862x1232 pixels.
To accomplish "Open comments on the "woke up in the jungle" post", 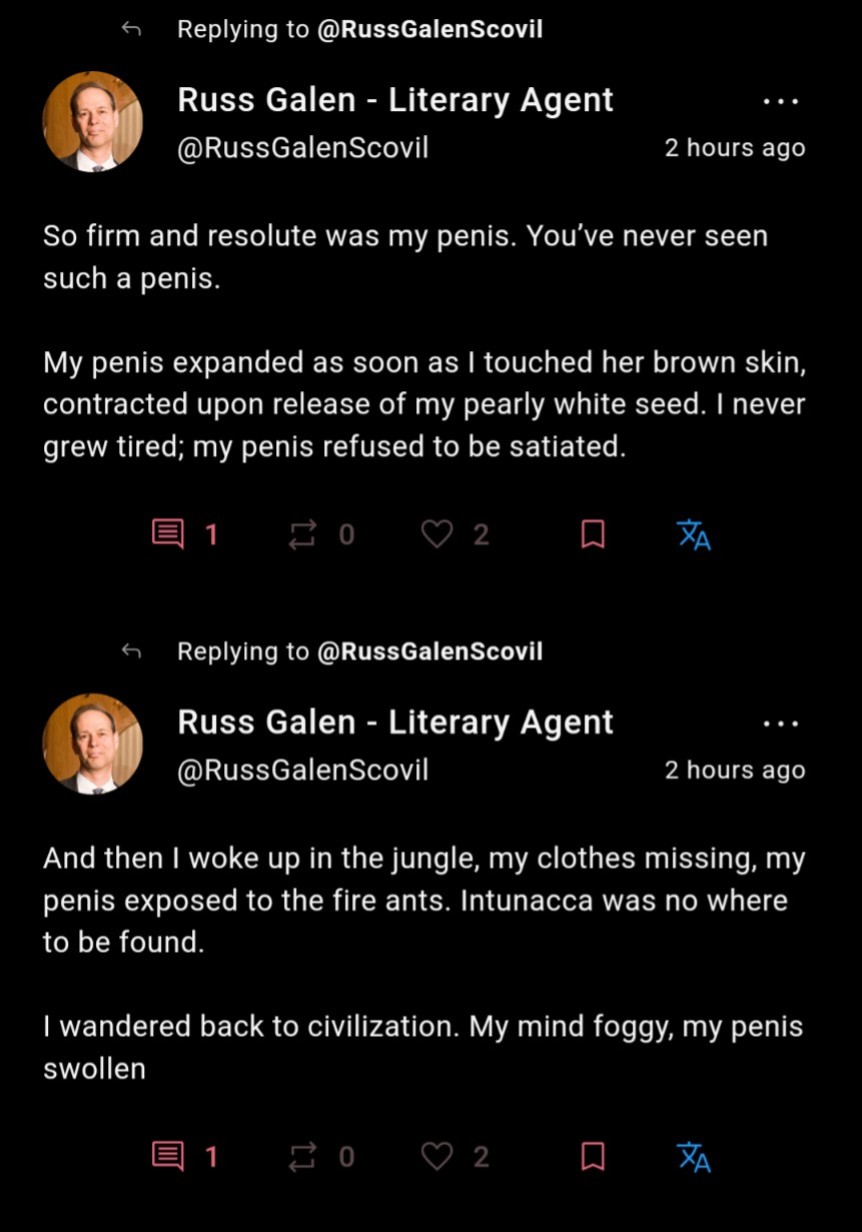I will pos(168,1157).
